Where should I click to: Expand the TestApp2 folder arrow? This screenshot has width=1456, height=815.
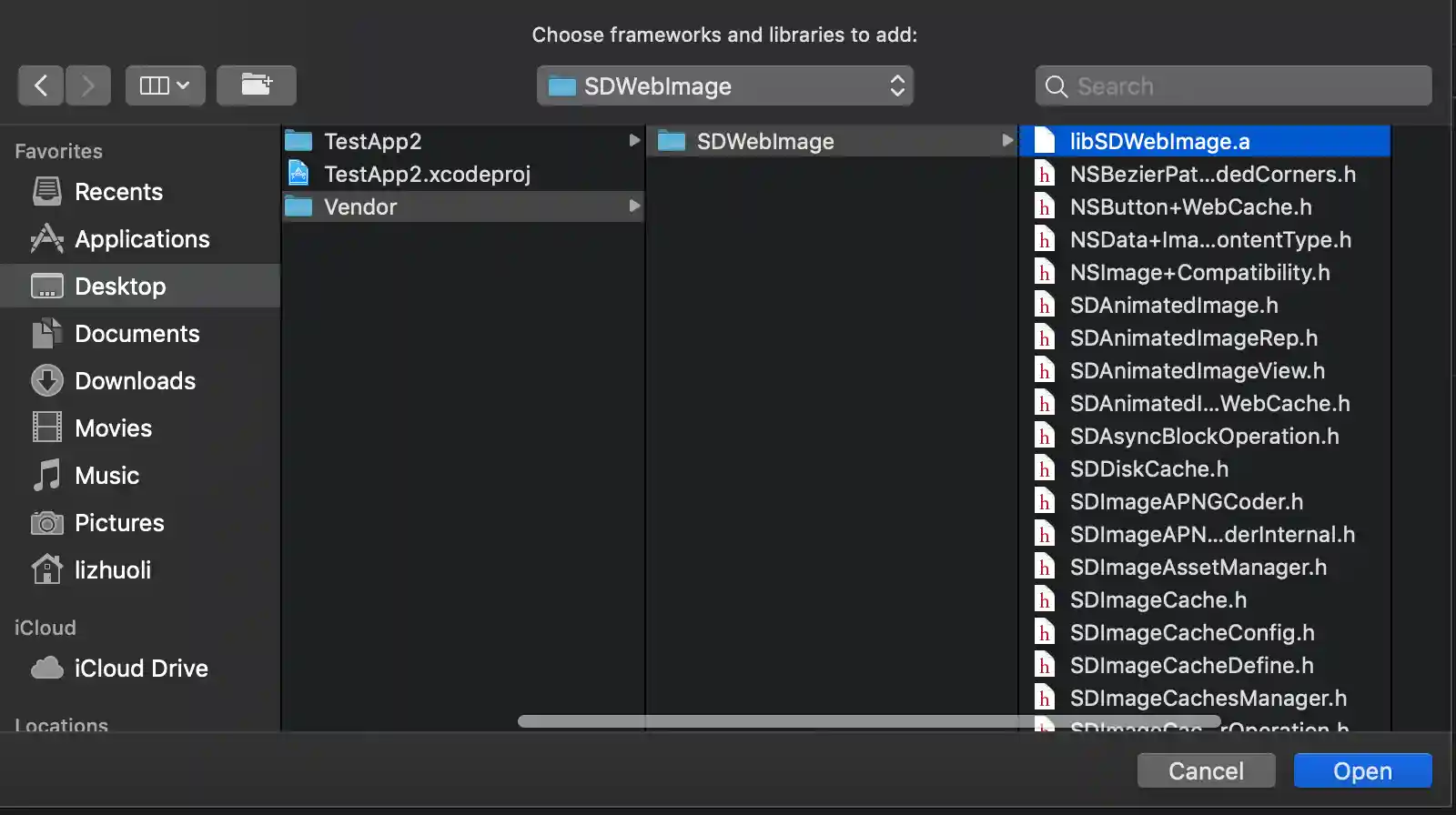pos(634,141)
